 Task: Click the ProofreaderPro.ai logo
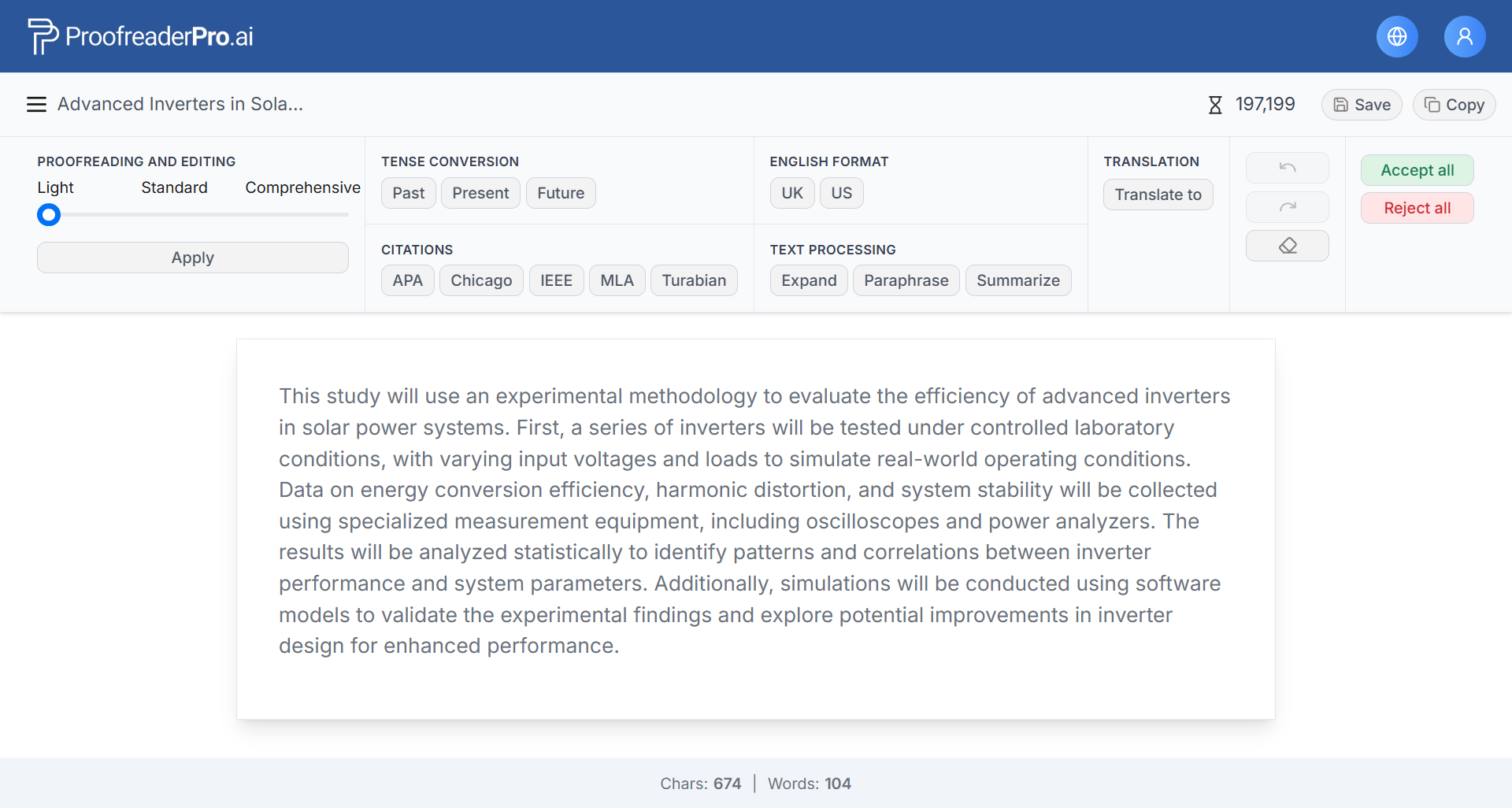[x=141, y=36]
